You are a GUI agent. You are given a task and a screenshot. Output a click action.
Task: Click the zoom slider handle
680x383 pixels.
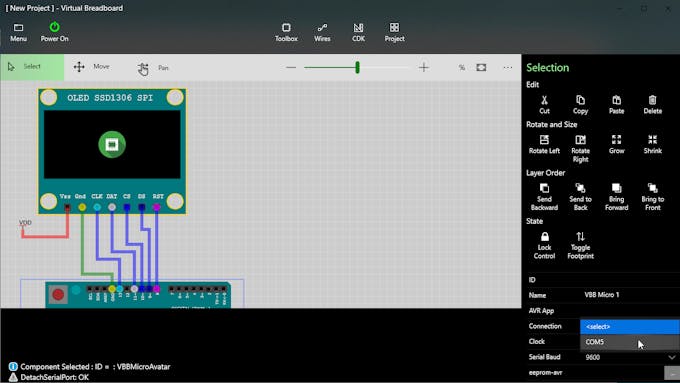click(357, 67)
